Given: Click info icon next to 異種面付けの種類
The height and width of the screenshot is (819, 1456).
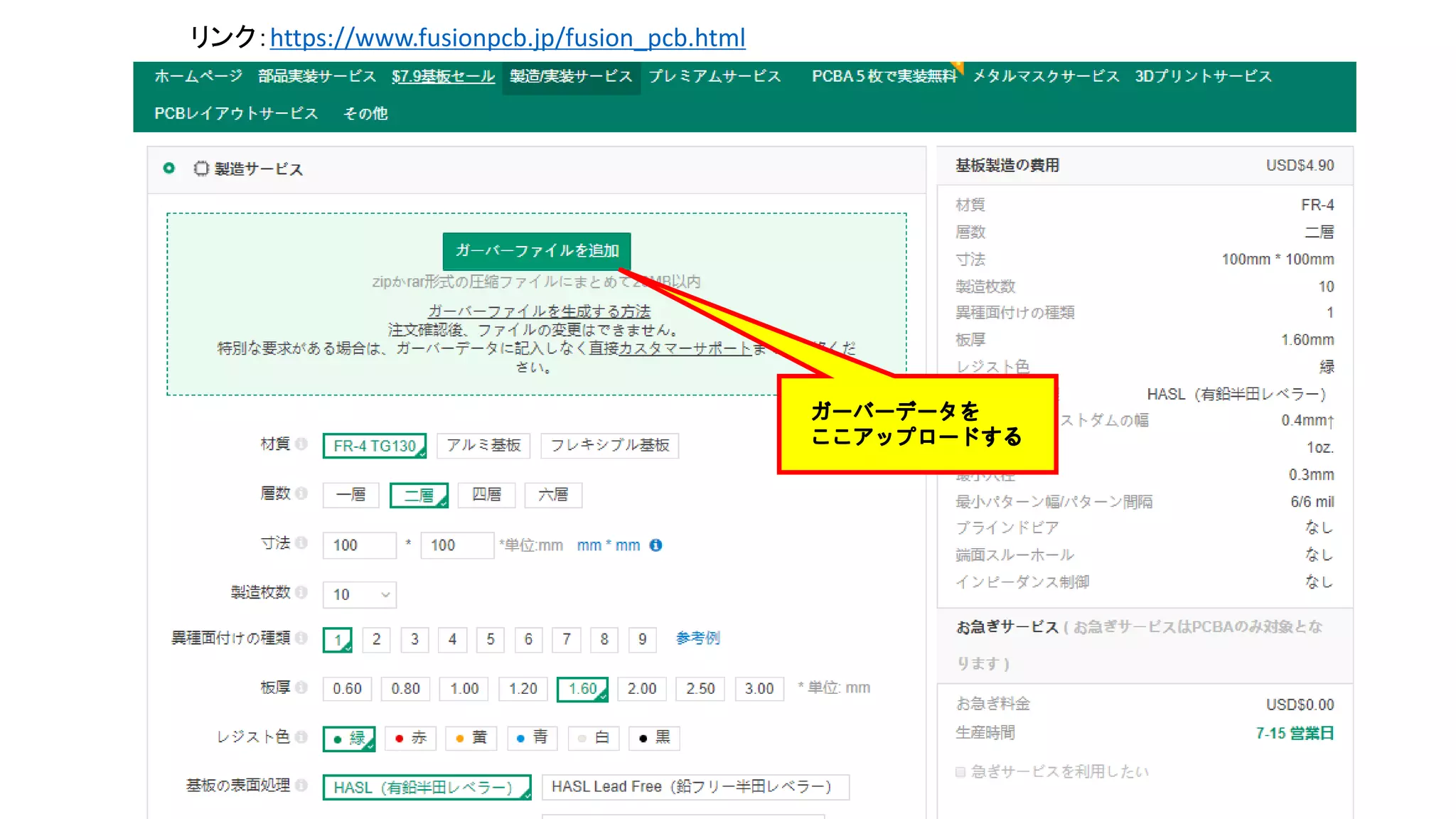Looking at the screenshot, I should [301, 638].
